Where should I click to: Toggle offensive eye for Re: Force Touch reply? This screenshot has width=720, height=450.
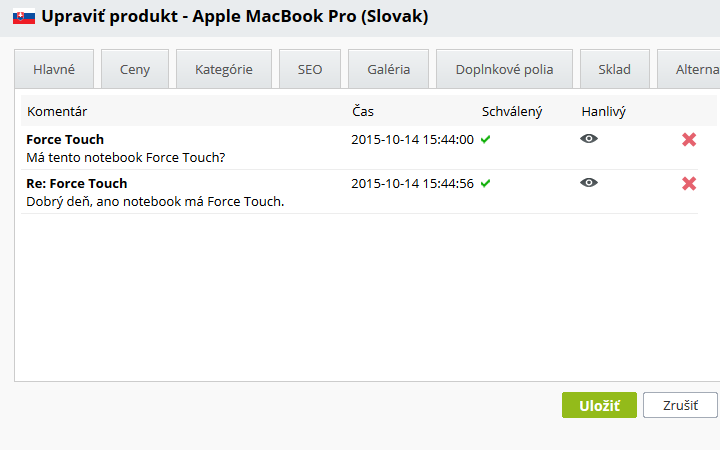pos(589,183)
